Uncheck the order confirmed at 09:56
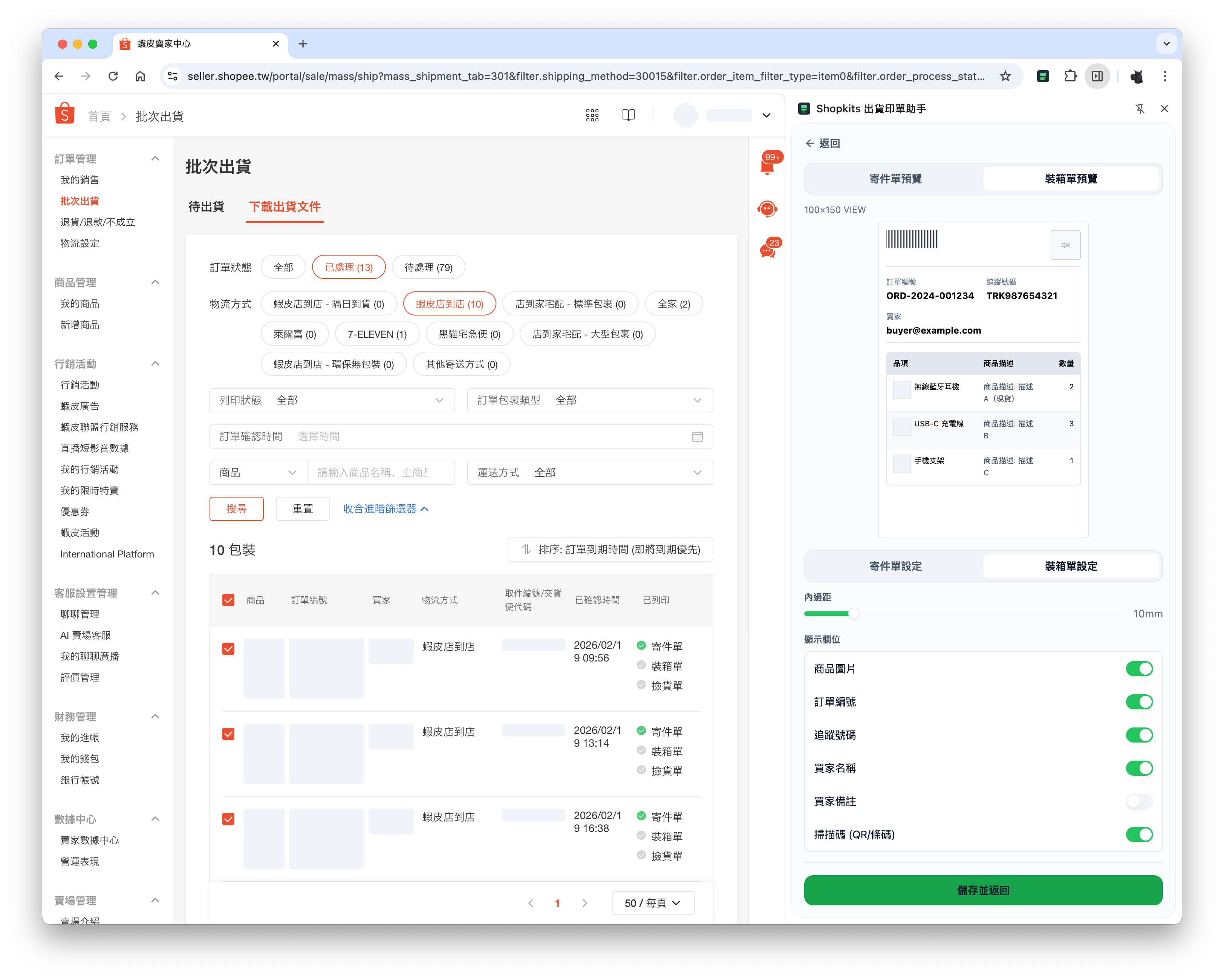This screenshot has width=1224, height=980. pos(228,648)
